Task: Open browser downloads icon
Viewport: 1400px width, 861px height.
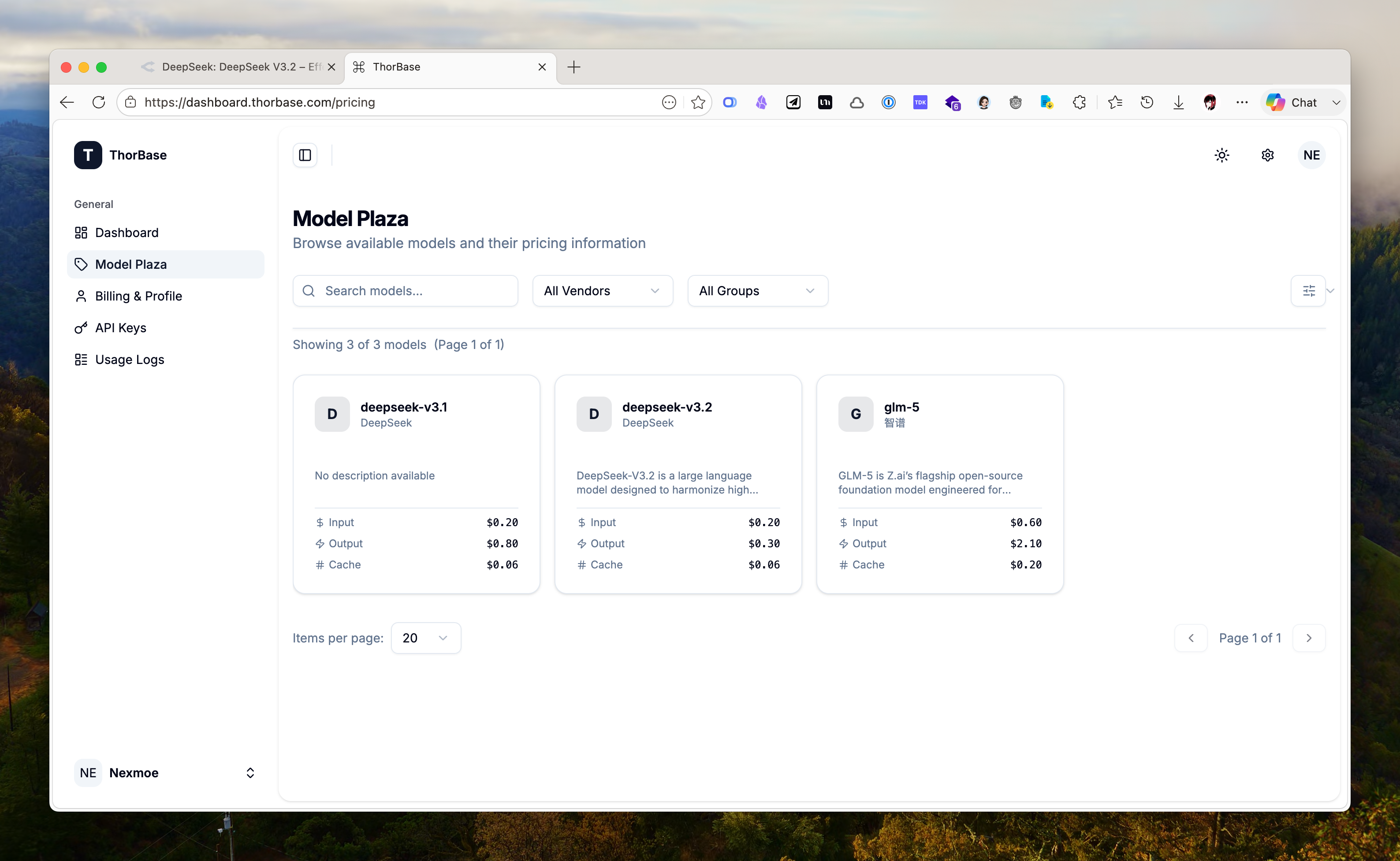Action: 1178,103
